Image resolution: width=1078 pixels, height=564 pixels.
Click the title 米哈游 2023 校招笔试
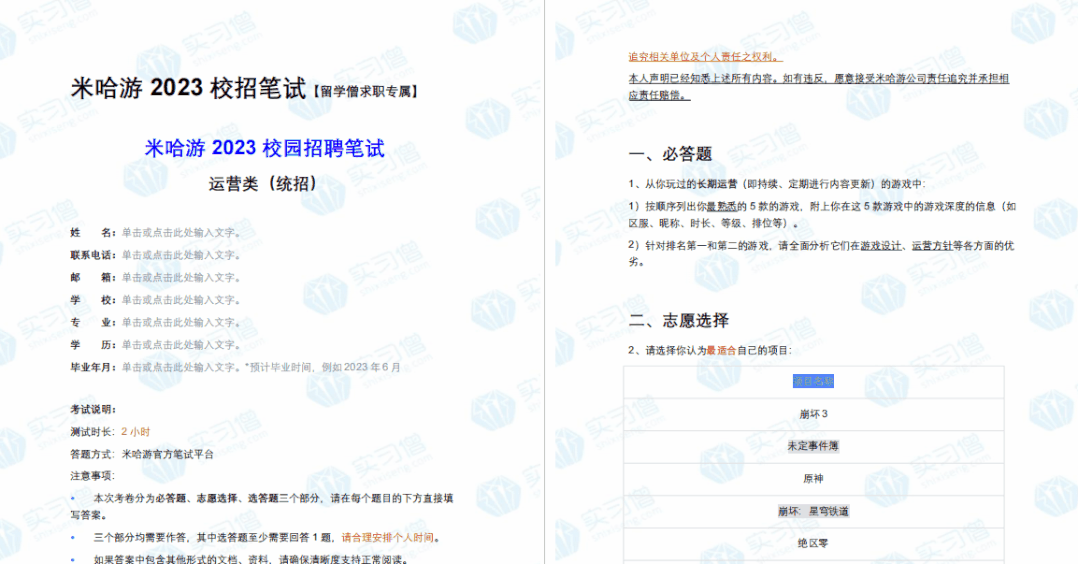tap(188, 88)
